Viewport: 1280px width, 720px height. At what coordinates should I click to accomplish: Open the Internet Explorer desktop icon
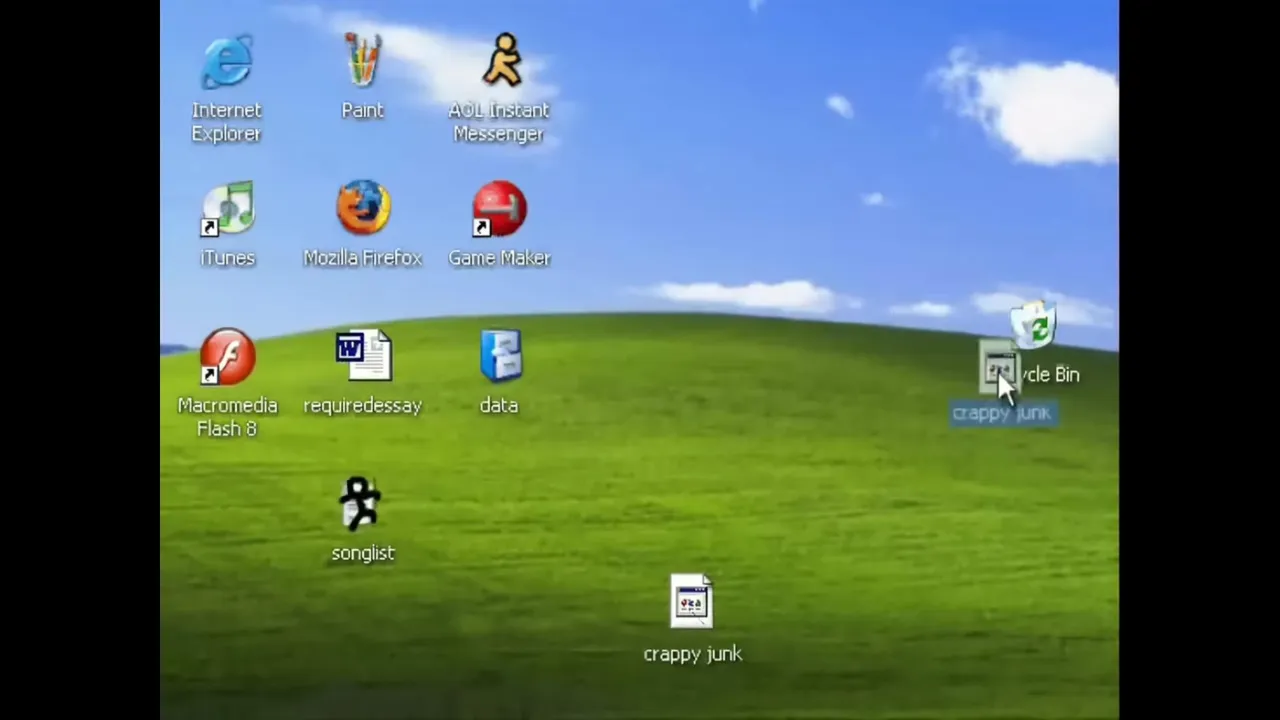[x=227, y=62]
